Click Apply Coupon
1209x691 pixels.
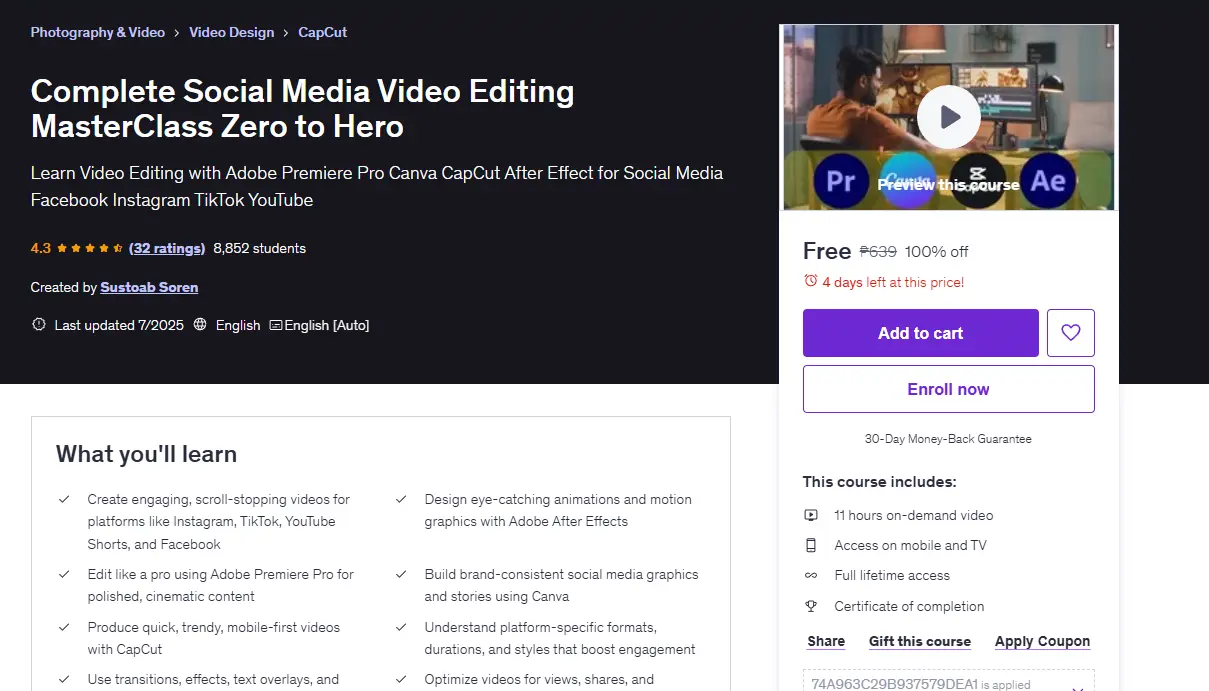point(1043,641)
